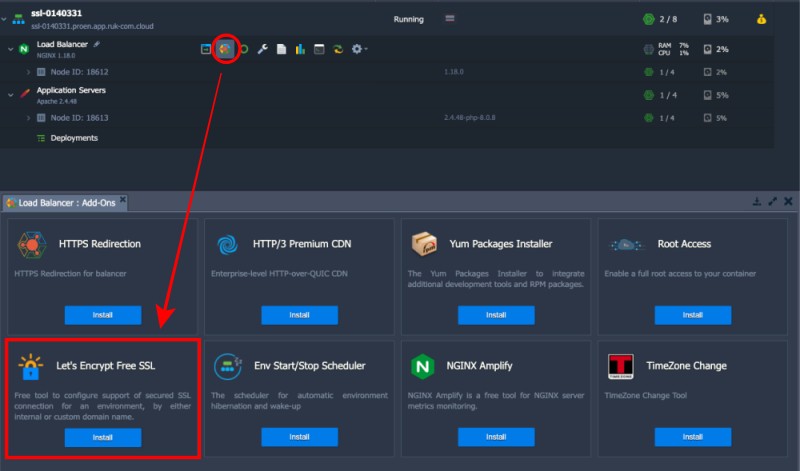Install the Let's Encrypt Free SSL add-on
Image resolution: width=800 pixels, height=471 pixels.
[x=103, y=437]
